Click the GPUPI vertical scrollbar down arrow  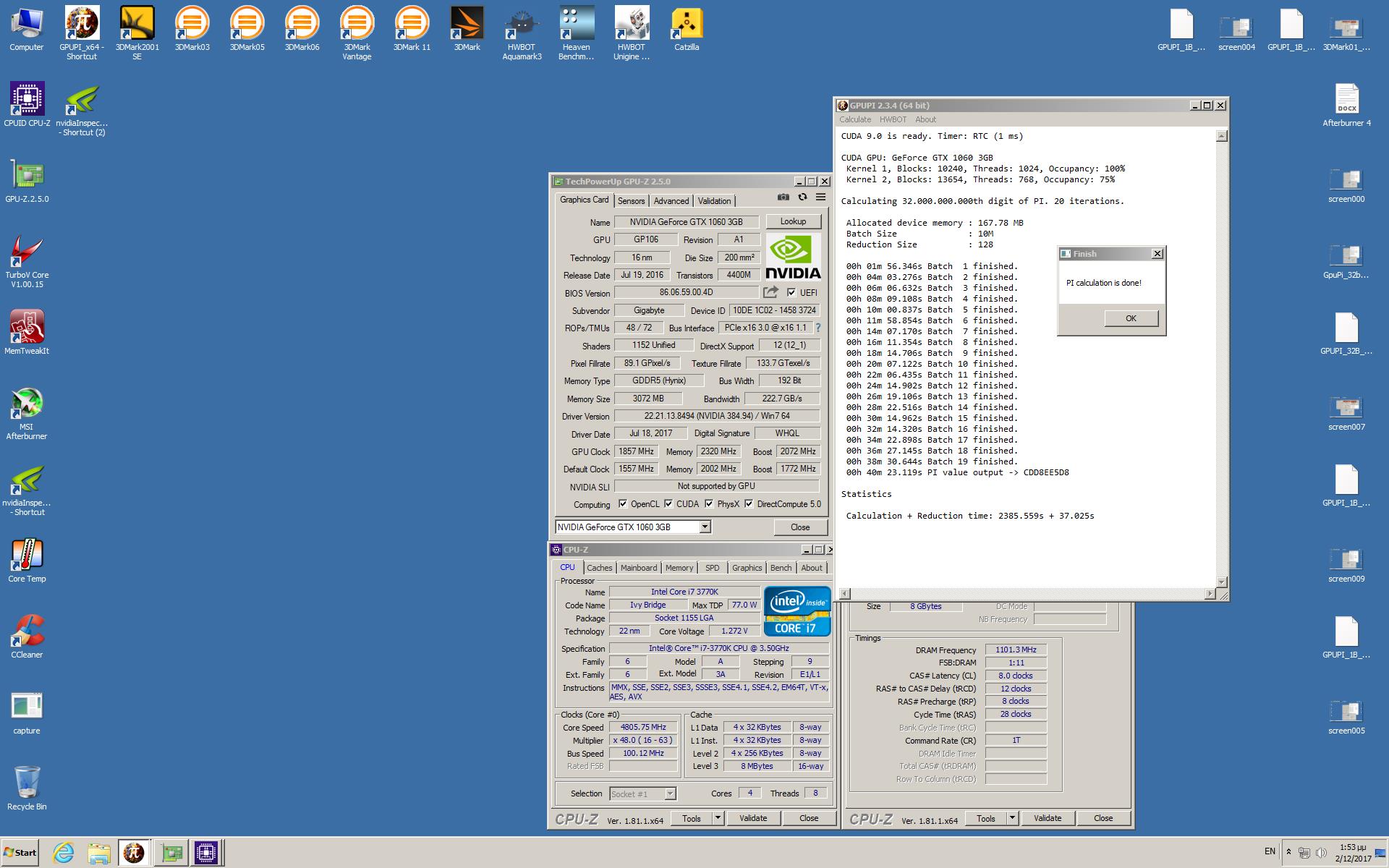1222,582
